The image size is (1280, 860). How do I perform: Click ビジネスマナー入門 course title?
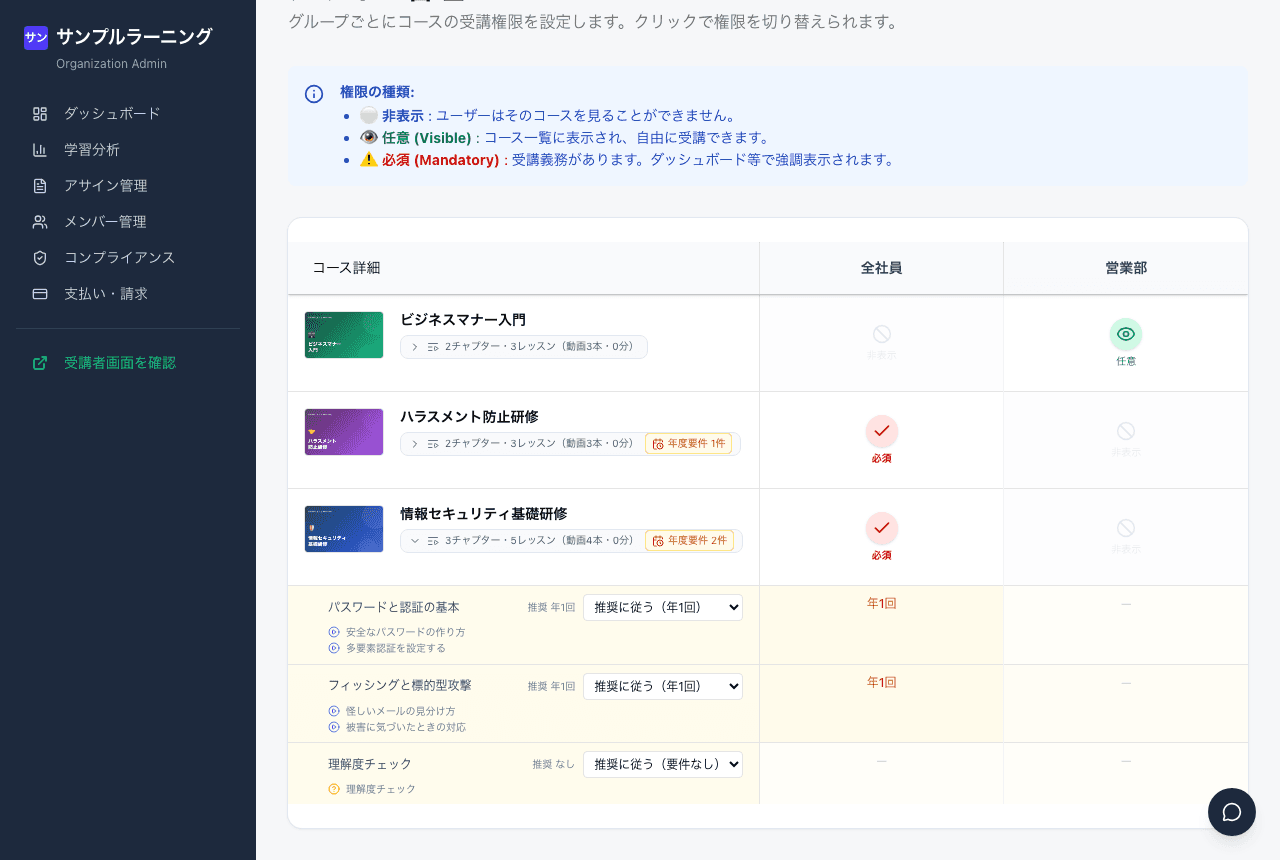point(463,320)
